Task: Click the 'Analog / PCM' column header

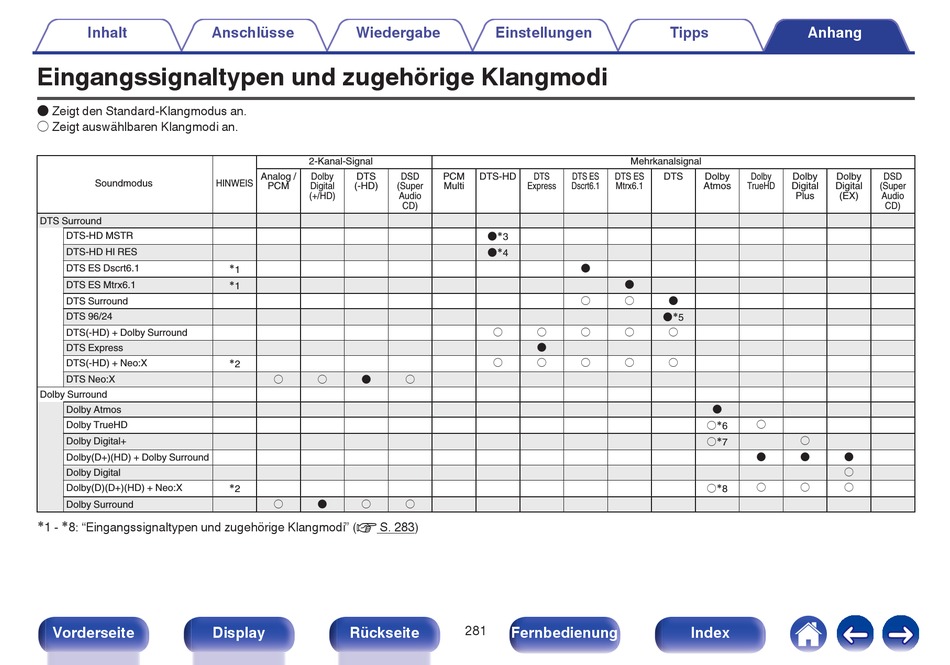Action: (x=278, y=181)
